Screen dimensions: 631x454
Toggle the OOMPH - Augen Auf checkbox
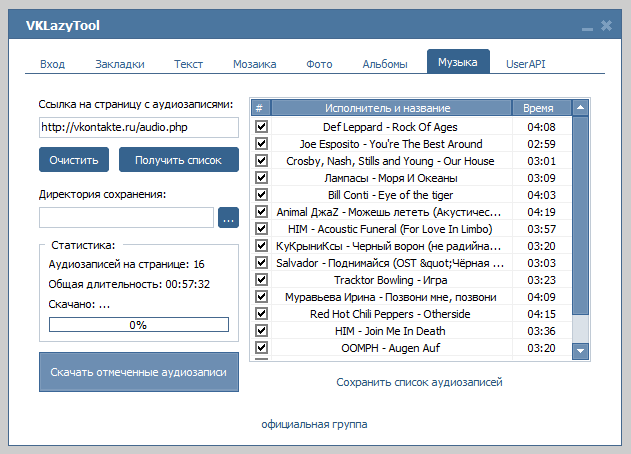point(262,348)
